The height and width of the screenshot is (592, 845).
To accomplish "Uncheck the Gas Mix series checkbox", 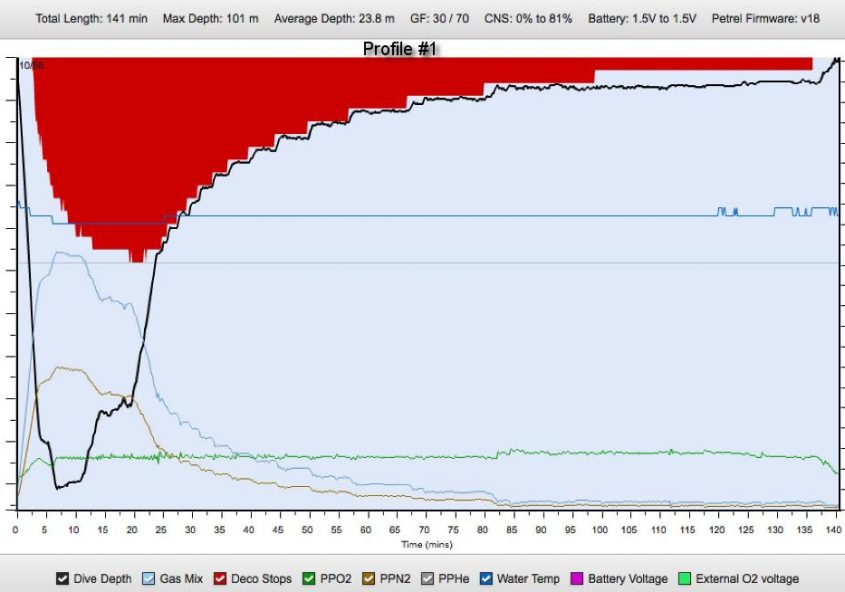I will pos(150,578).
